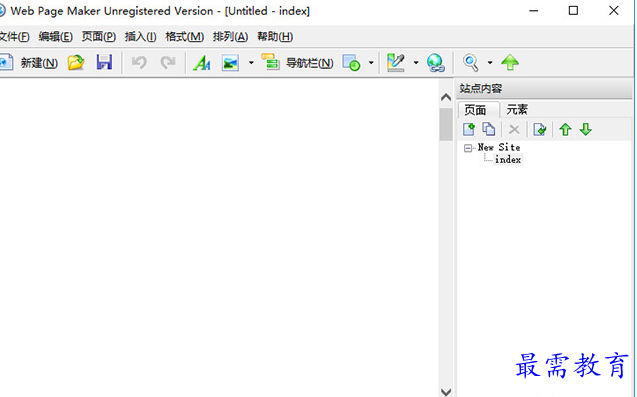Minimize the Web Page Maker window

[x=533, y=11]
